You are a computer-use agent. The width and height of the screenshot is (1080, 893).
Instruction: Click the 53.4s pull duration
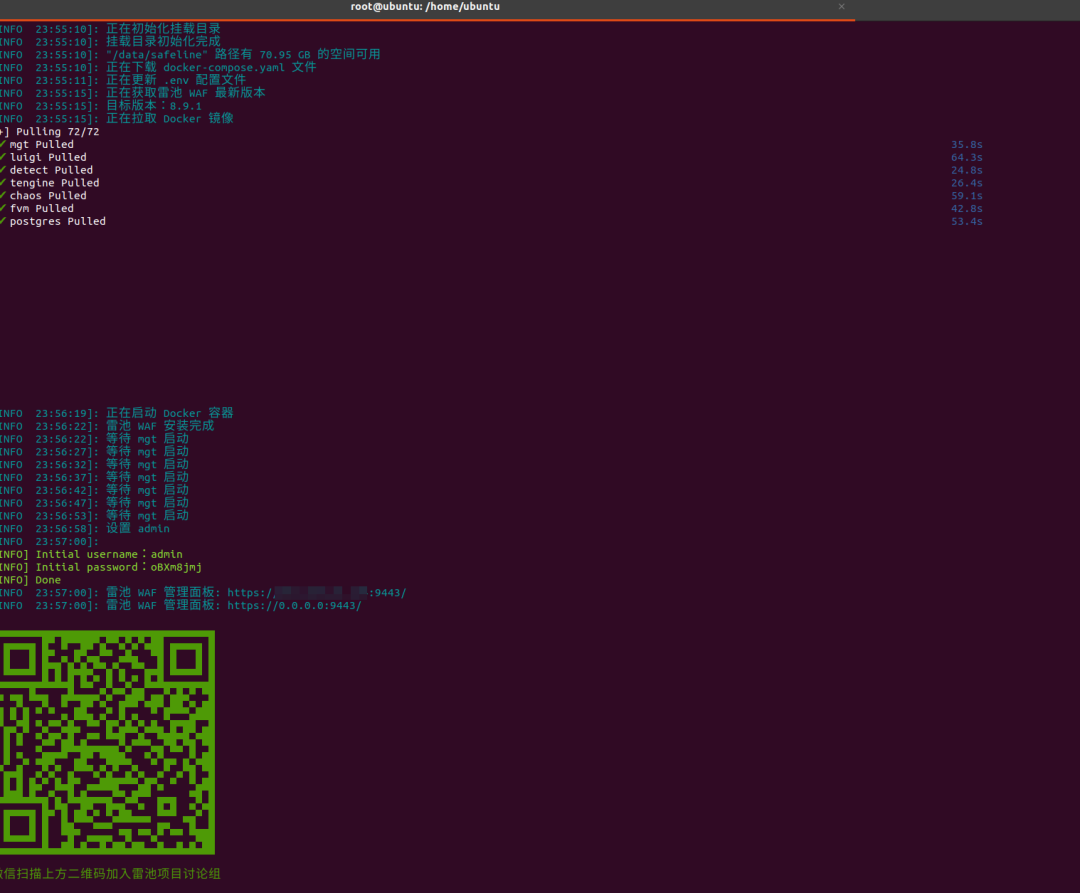[967, 222]
